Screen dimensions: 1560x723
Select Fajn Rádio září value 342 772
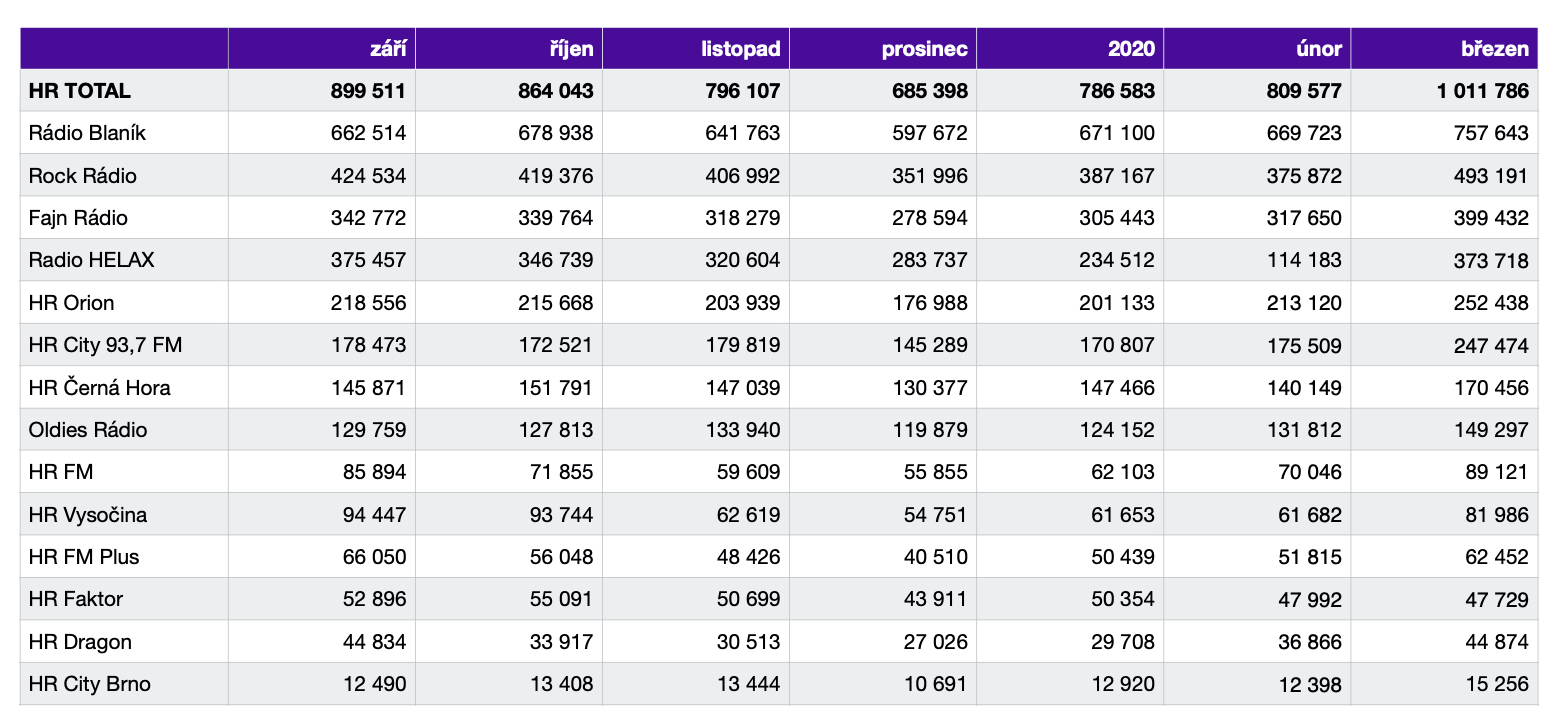(368, 218)
